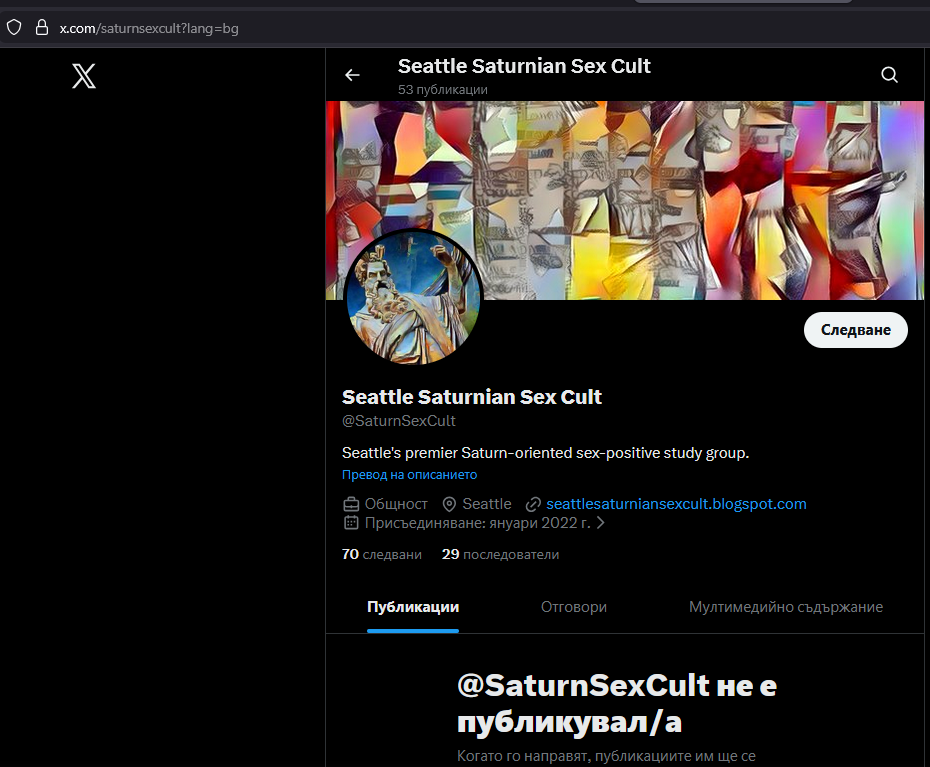Screen dimensions: 930x767
Task: Open the colorful header banner image
Action: pyautogui.click(x=625, y=200)
